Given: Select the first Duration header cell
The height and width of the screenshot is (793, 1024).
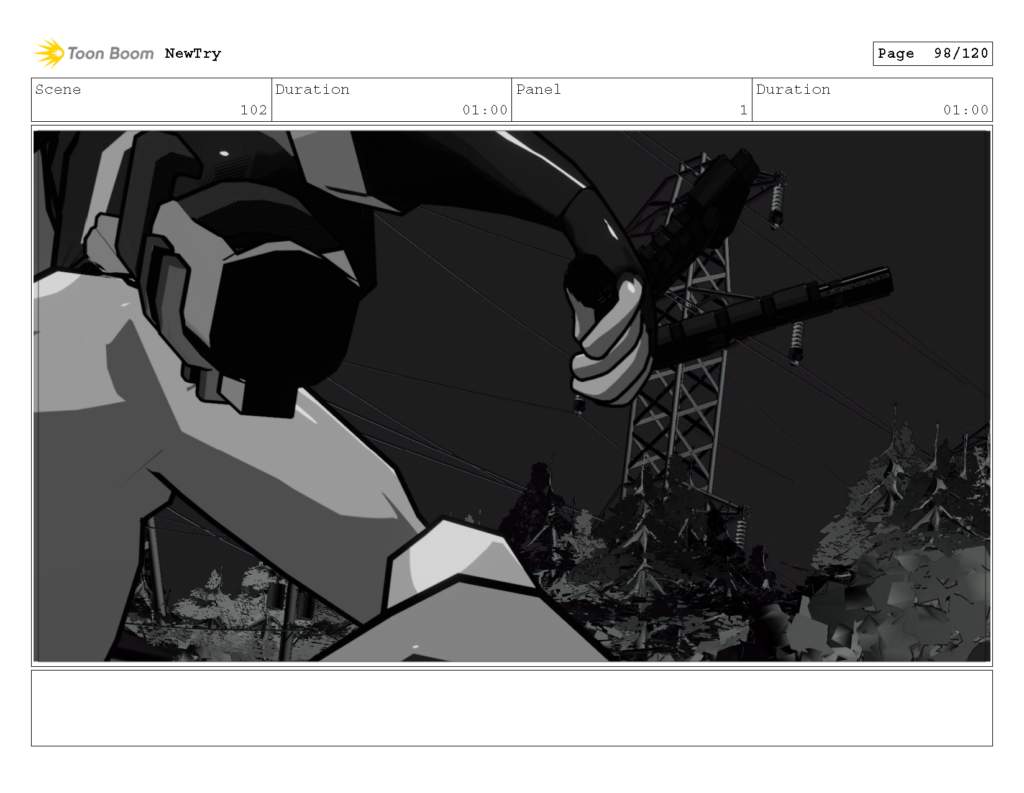Looking at the screenshot, I should (314, 90).
